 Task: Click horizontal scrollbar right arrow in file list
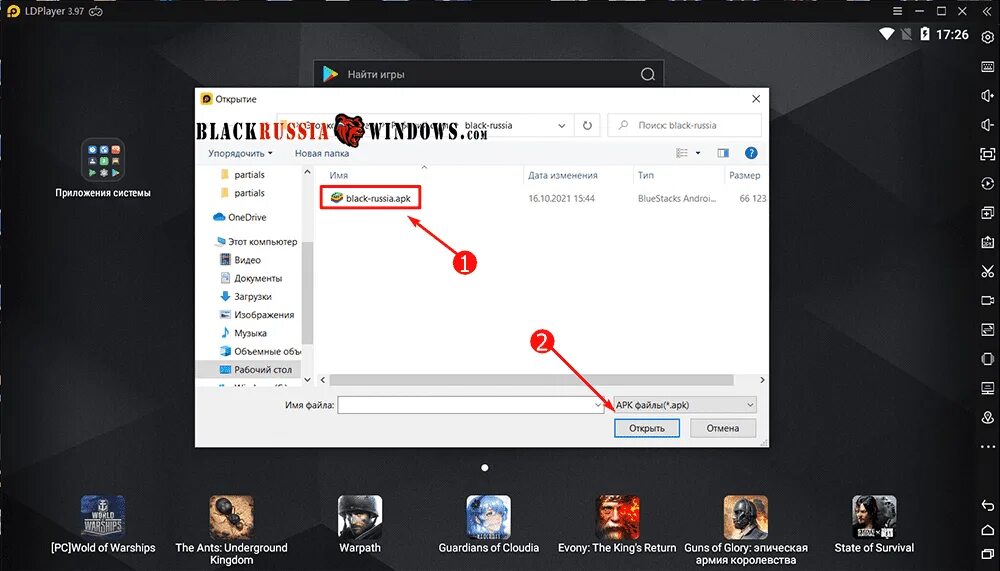click(x=762, y=380)
